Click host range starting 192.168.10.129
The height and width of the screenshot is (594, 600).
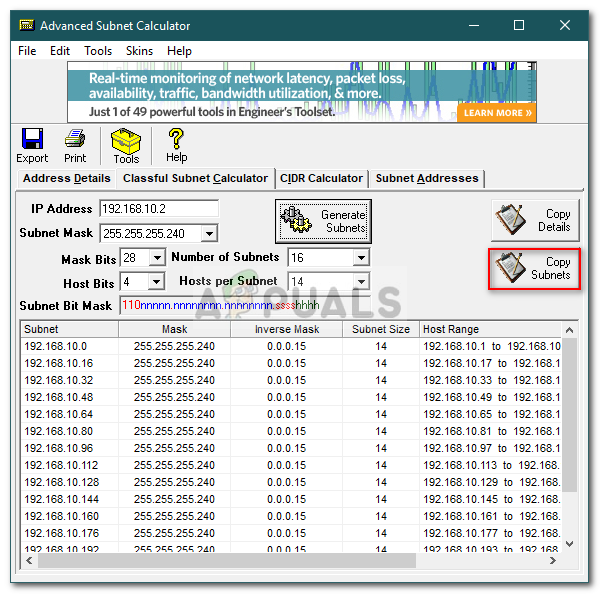(x=491, y=482)
